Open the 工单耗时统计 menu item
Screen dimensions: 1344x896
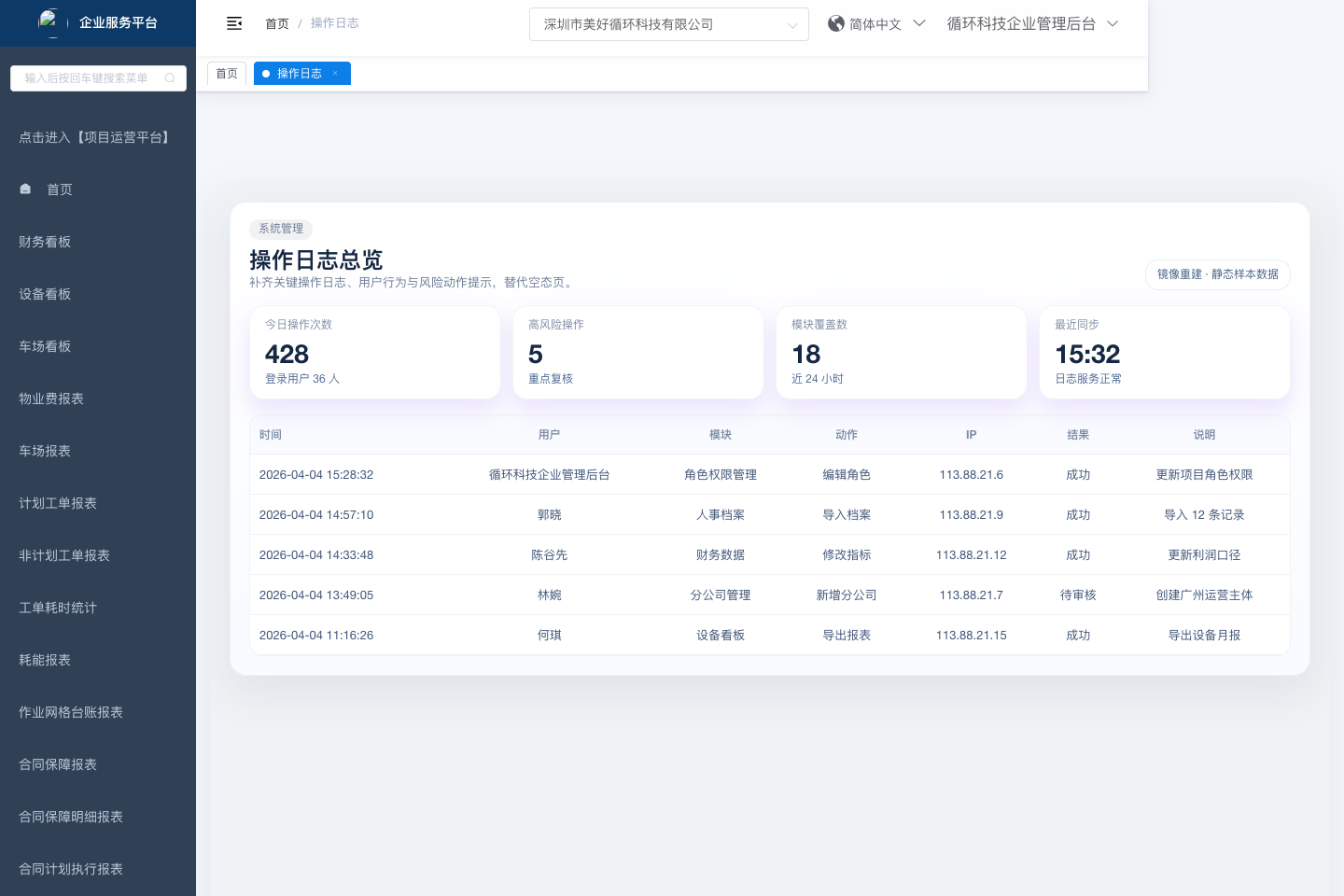click(58, 608)
